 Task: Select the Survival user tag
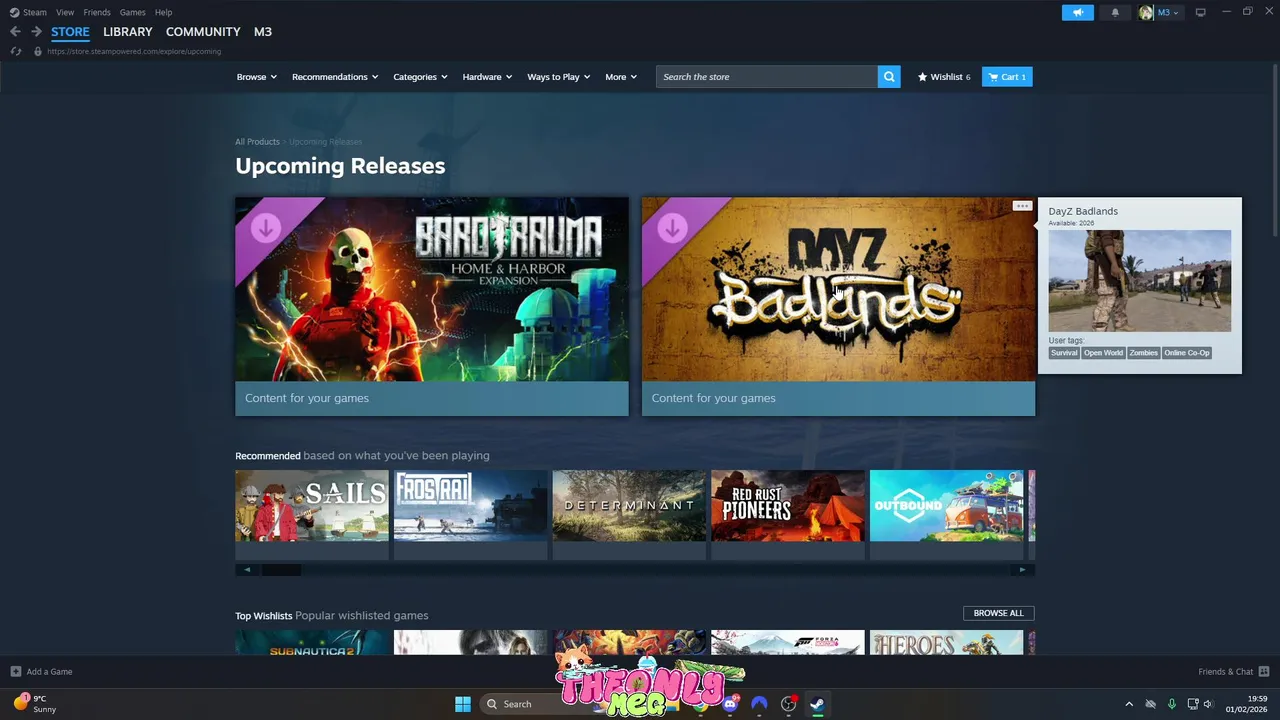tap(1064, 353)
